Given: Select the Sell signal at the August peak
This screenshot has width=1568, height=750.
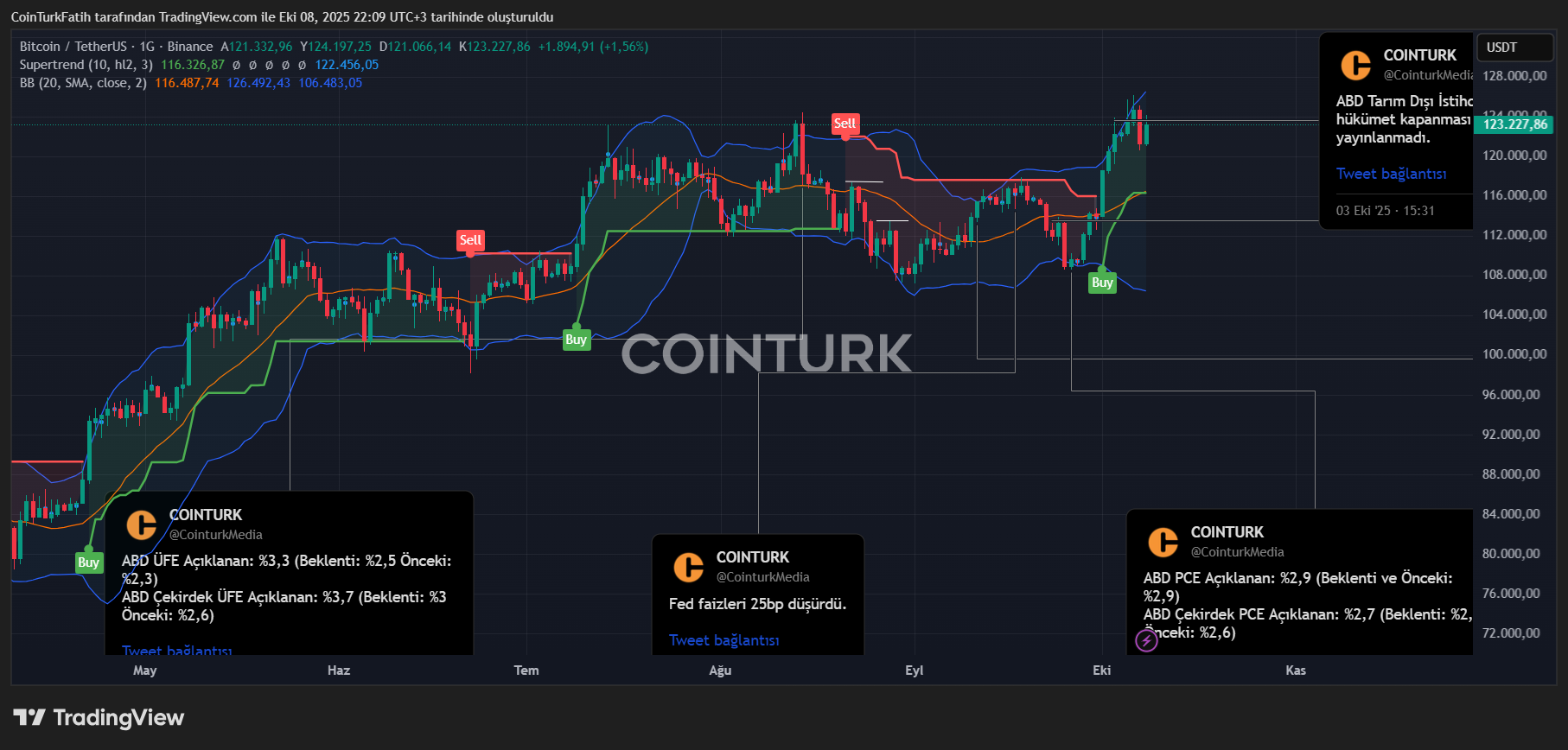Looking at the screenshot, I should coord(845,124).
